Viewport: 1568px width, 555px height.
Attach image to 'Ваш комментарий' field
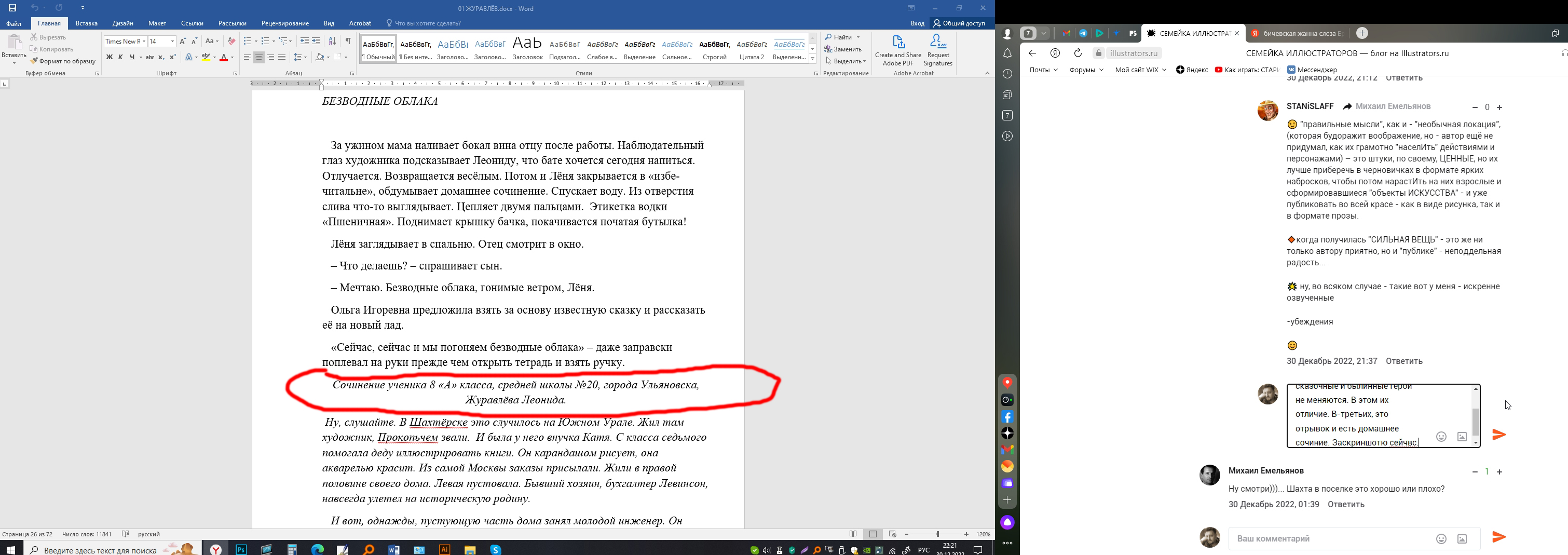point(1462,538)
